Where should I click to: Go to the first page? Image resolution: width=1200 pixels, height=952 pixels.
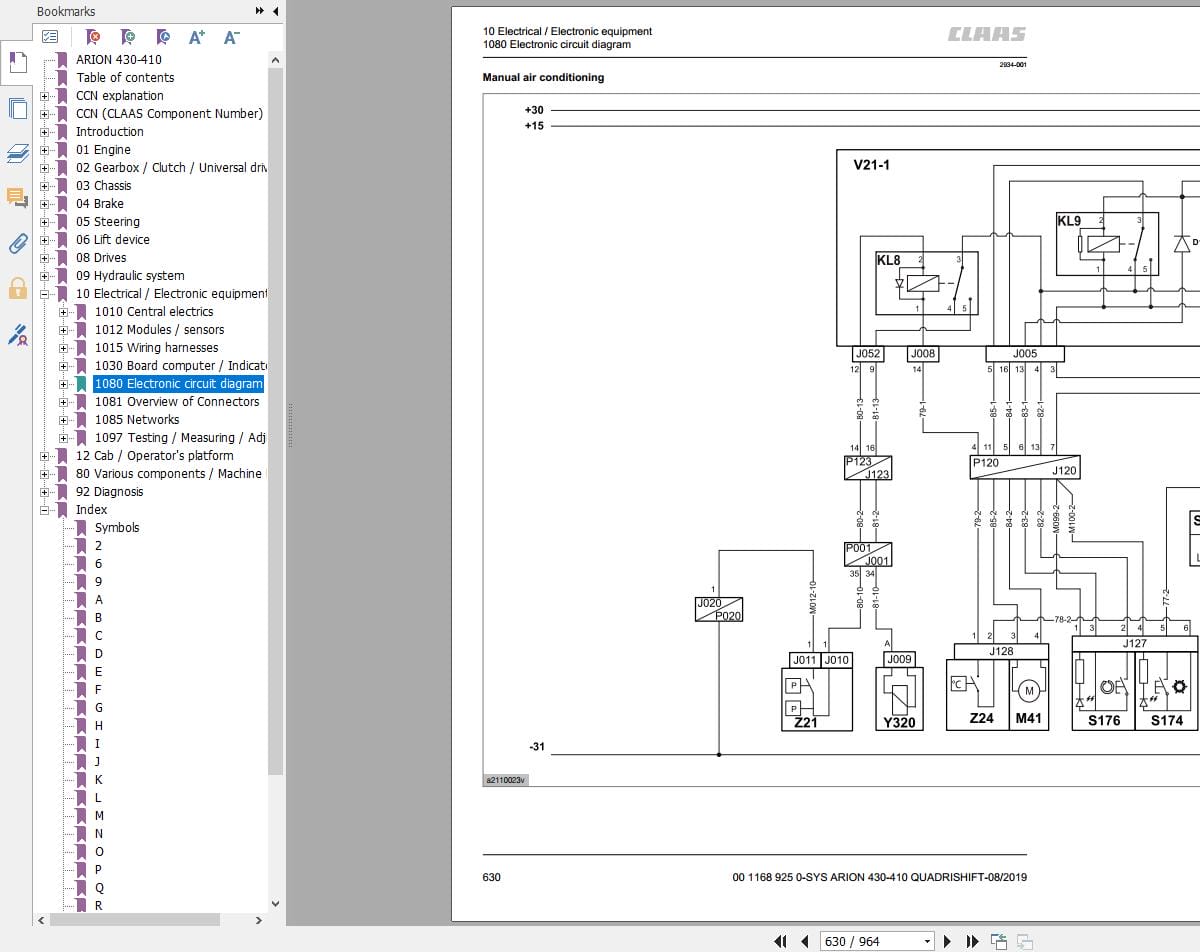(x=782, y=941)
